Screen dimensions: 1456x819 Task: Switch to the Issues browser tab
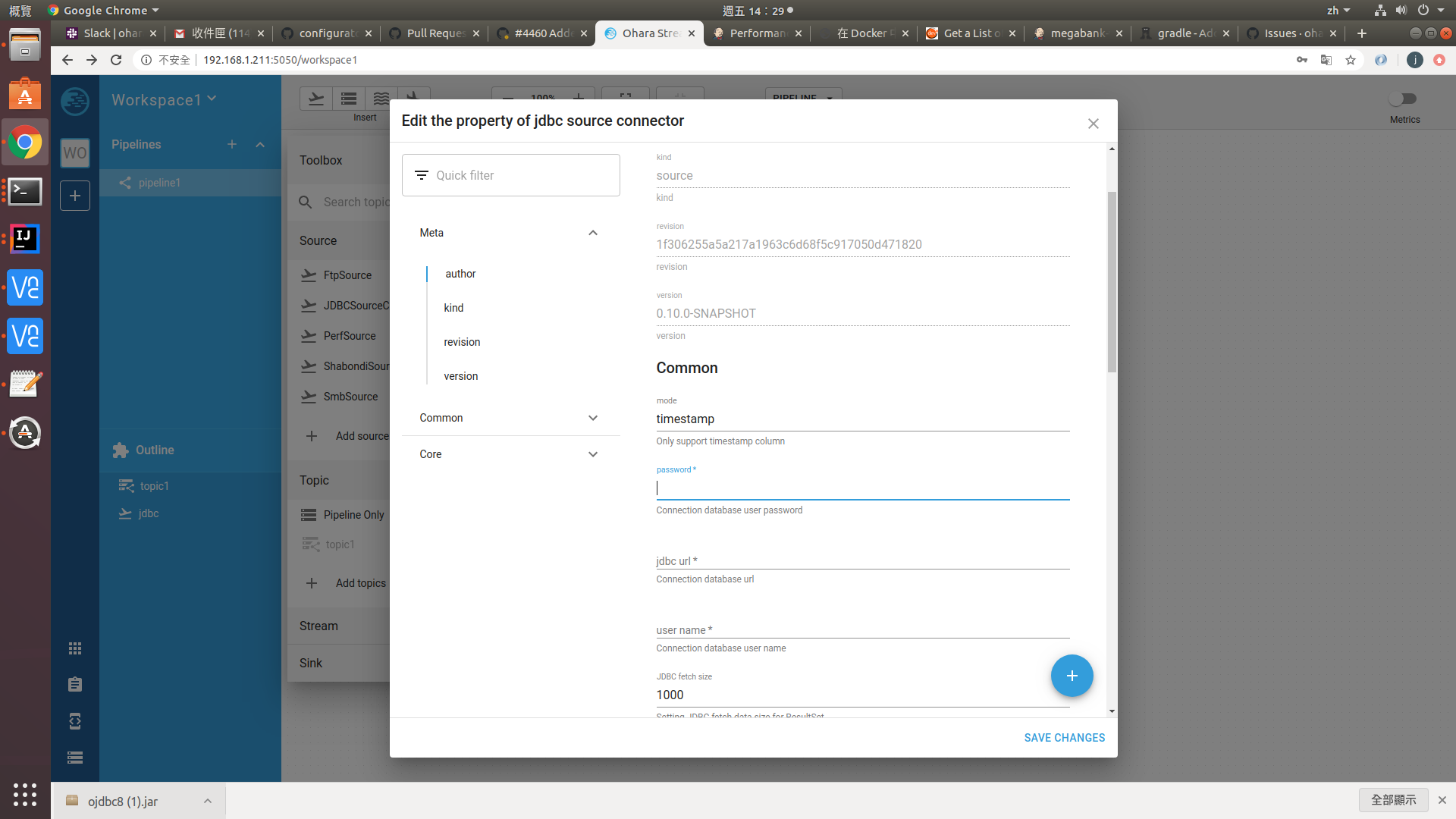pyautogui.click(x=1291, y=33)
